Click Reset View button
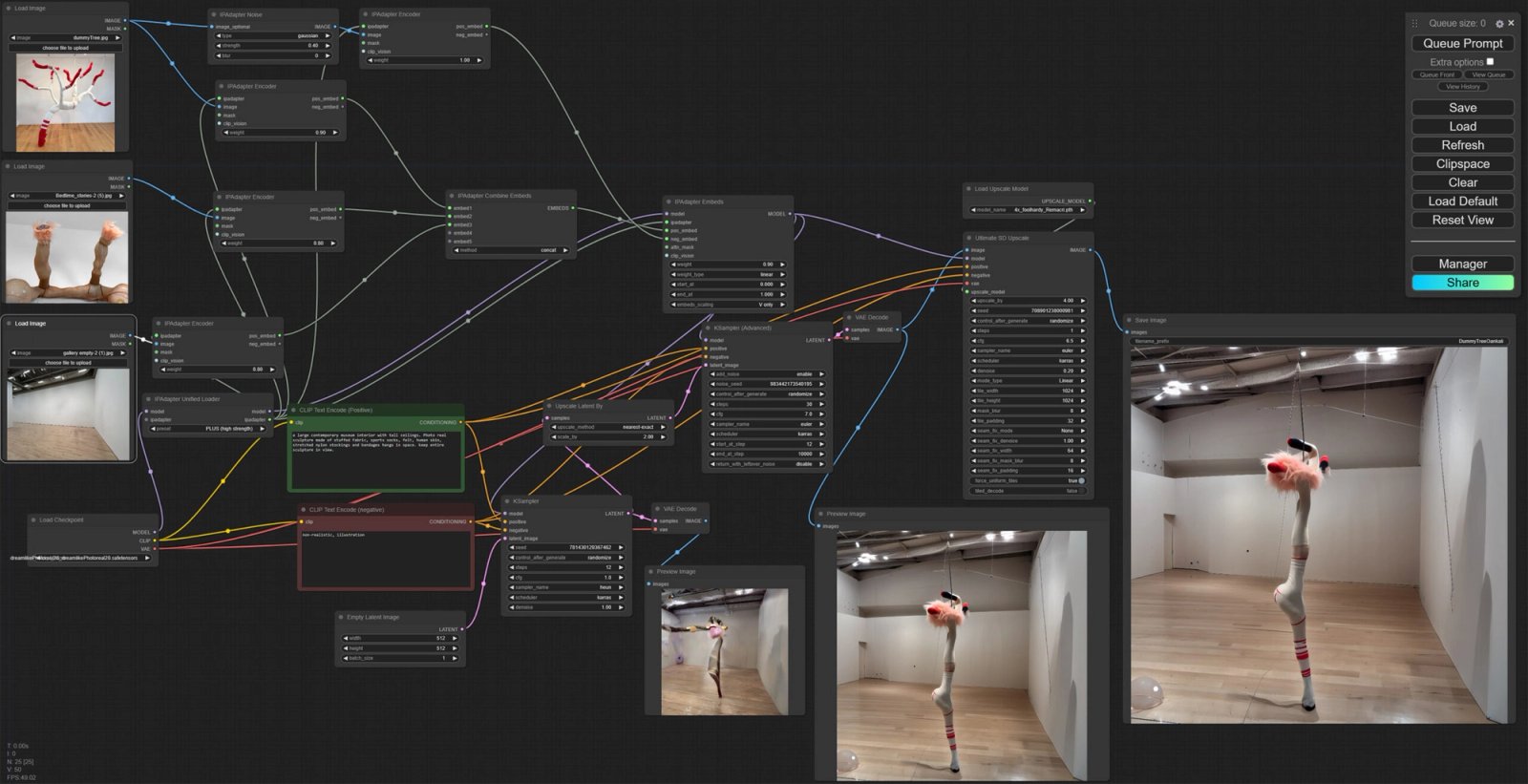 coord(1462,220)
